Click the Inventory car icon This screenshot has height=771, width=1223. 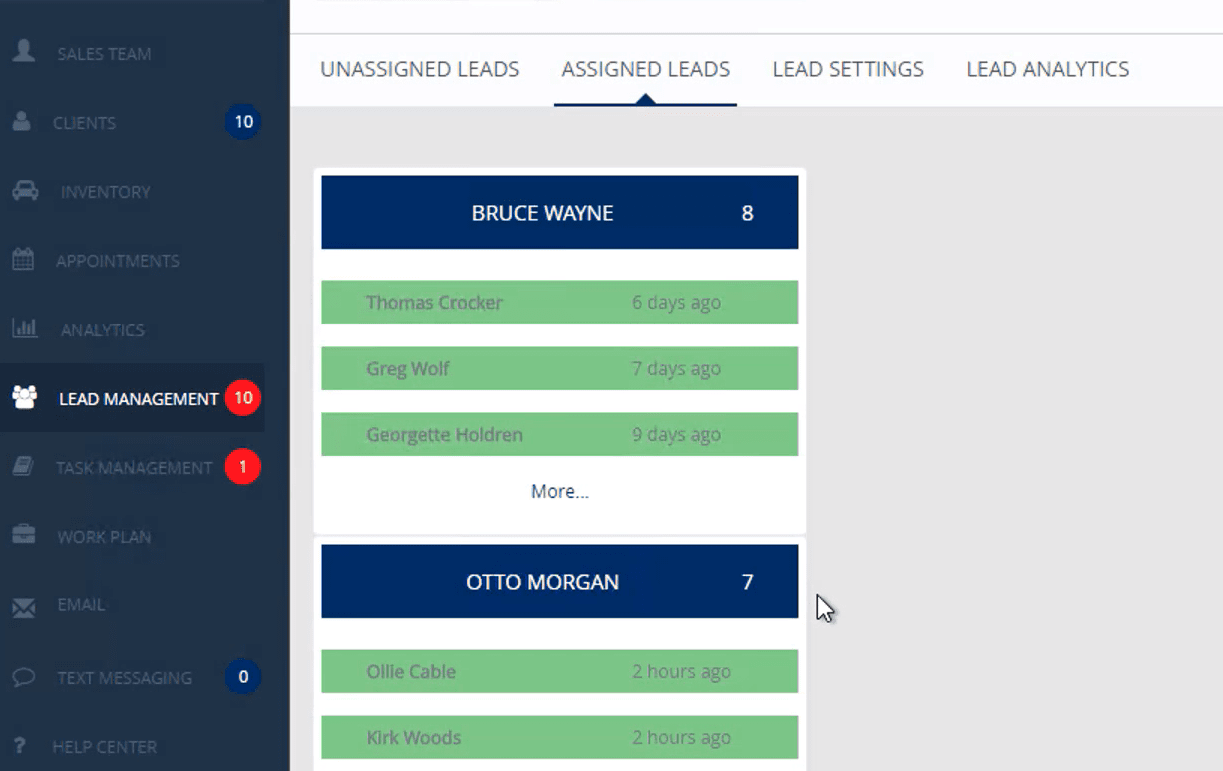point(22,191)
